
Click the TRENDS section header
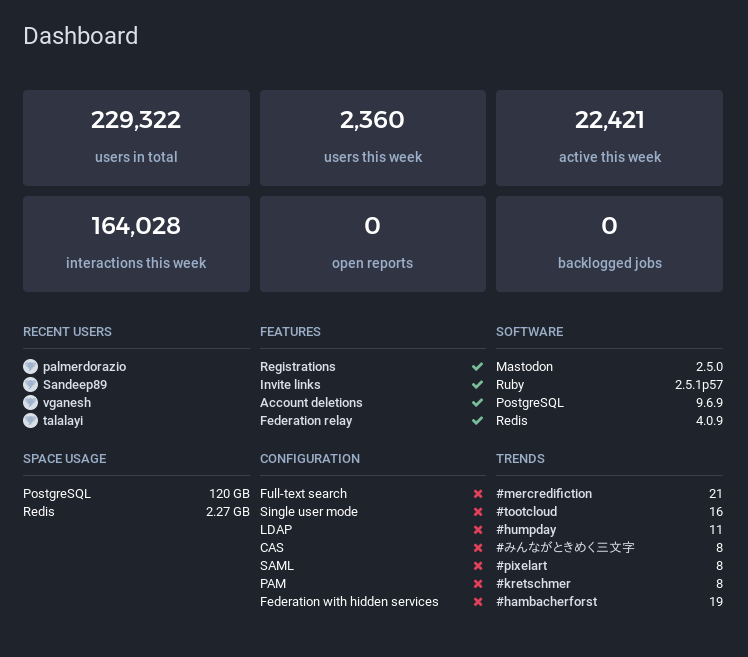520,459
